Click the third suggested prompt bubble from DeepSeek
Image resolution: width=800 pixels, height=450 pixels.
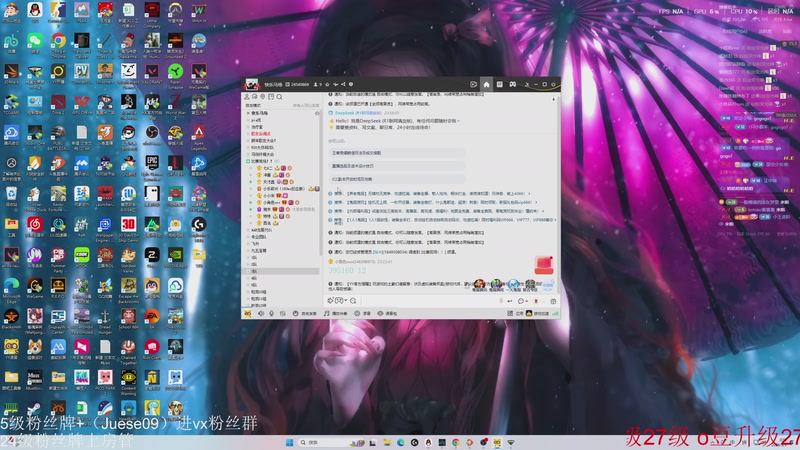pos(397,179)
